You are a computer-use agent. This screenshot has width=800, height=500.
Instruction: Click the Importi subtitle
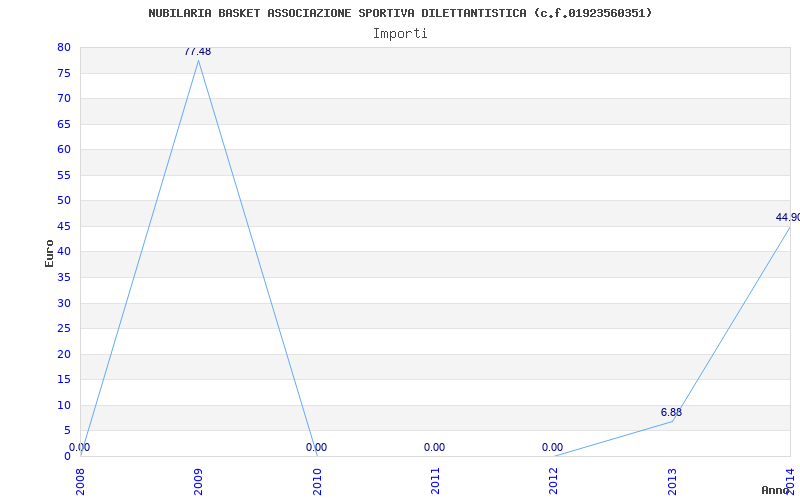pos(400,34)
